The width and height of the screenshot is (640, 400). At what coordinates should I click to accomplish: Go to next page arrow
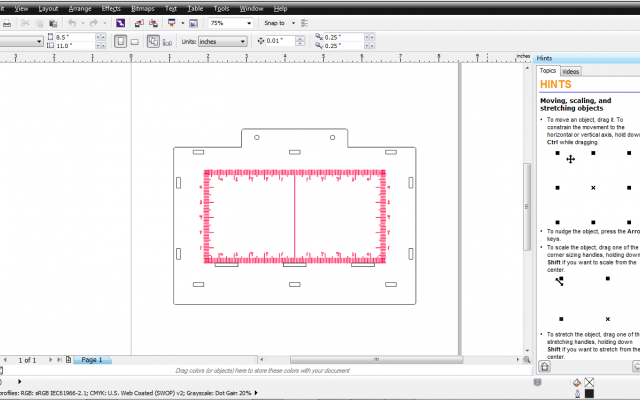tap(51, 360)
